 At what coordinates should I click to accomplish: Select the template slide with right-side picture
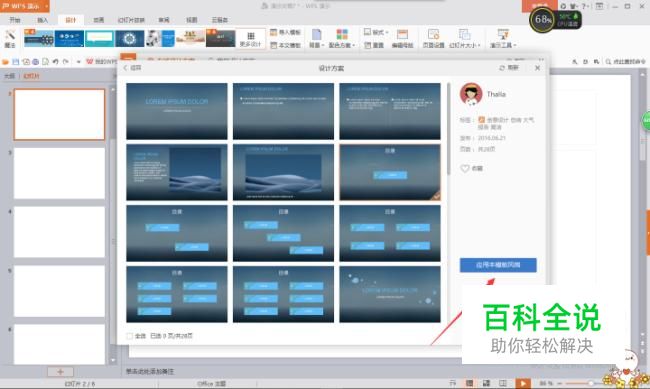177,172
